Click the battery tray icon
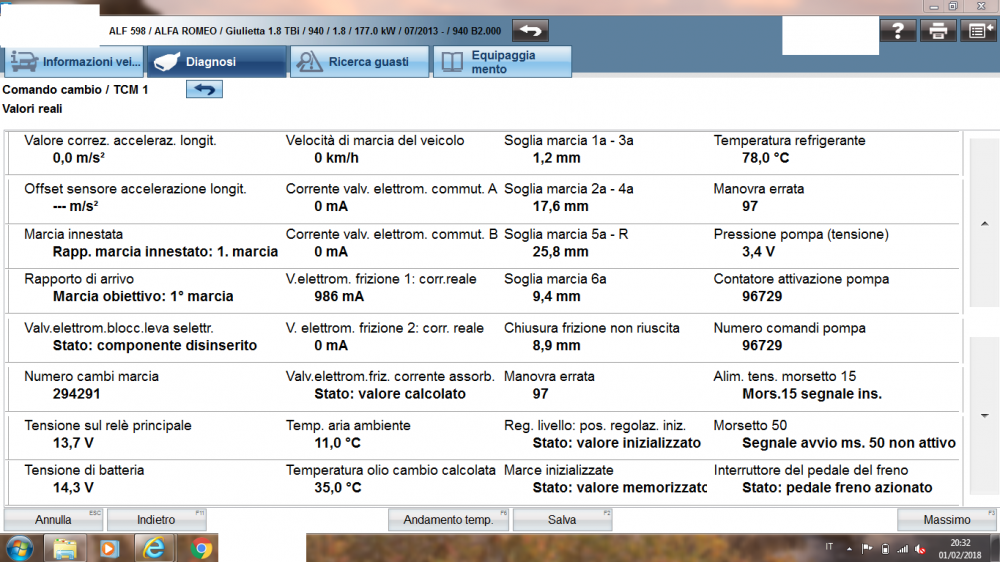The image size is (1000, 562). [885, 549]
